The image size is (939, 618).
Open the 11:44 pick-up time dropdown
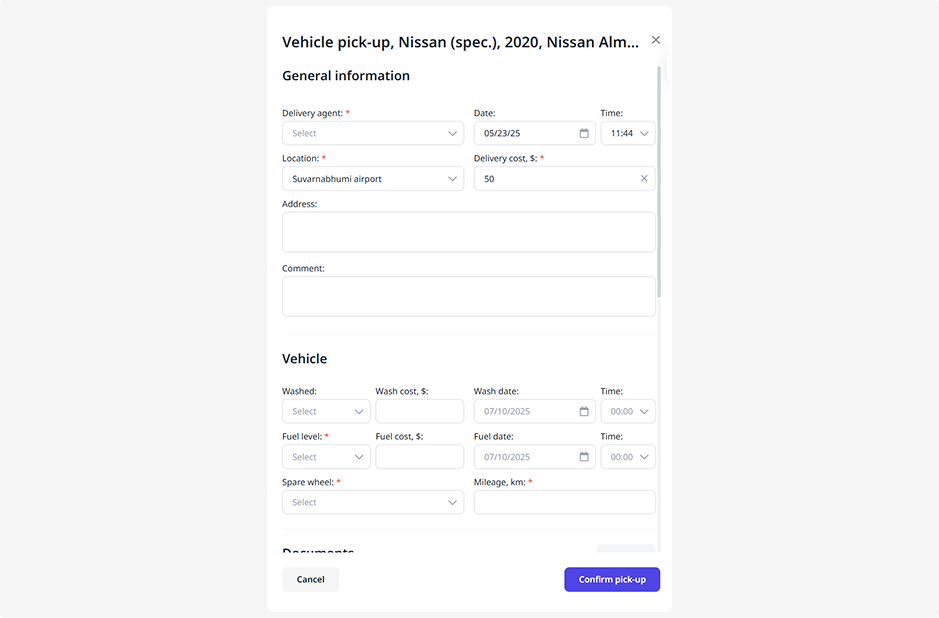pos(628,133)
